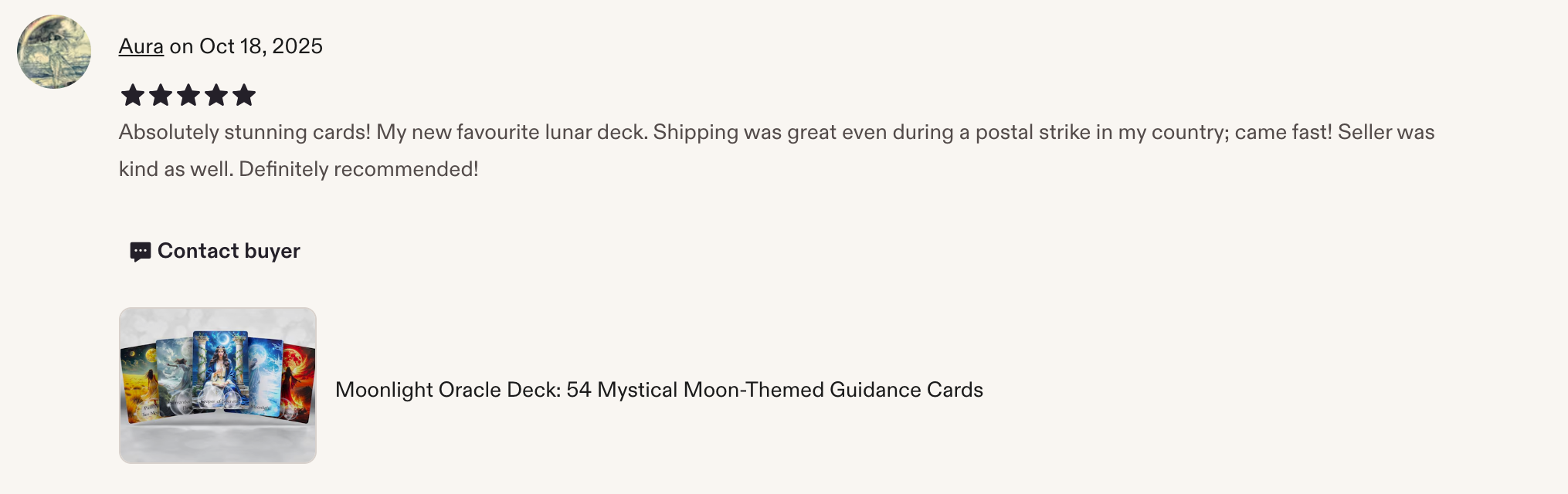Image resolution: width=1568 pixels, height=494 pixels.
Task: Open Aura's round profile avatar
Action: 54,52
